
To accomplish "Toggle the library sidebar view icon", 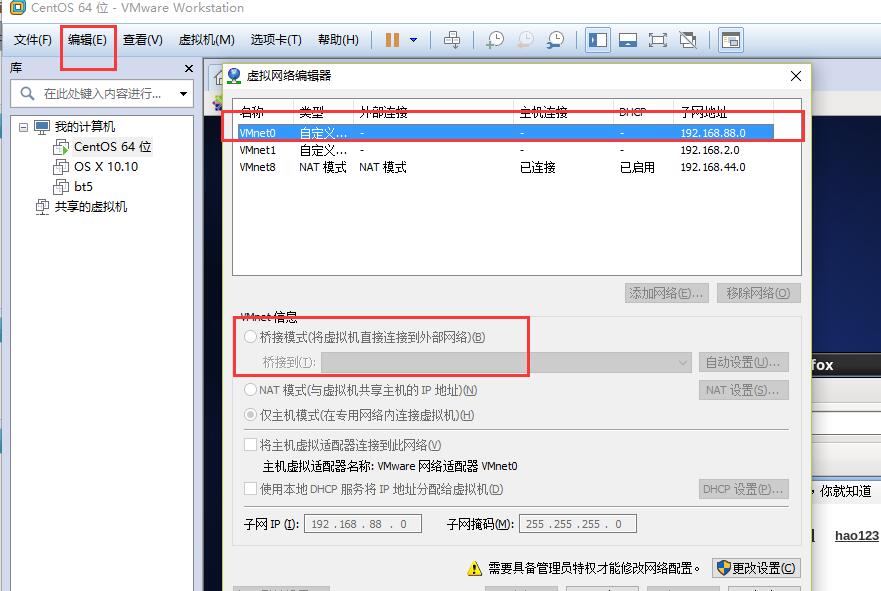I will [x=597, y=40].
